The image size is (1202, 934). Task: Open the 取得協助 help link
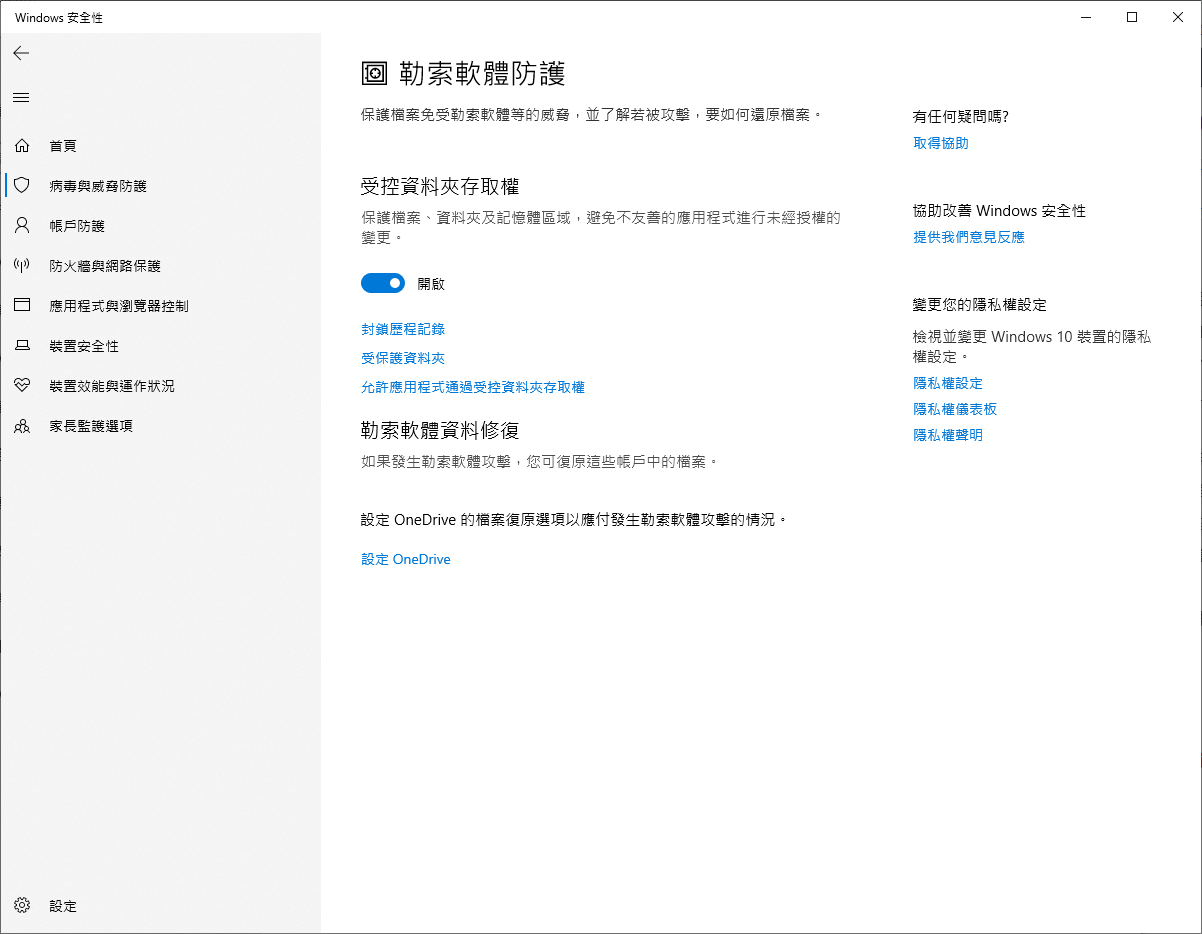click(x=940, y=143)
